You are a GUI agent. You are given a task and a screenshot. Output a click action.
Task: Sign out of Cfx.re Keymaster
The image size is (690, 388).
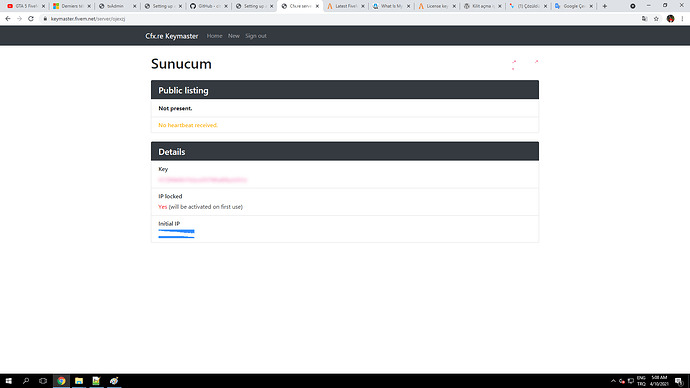256,36
